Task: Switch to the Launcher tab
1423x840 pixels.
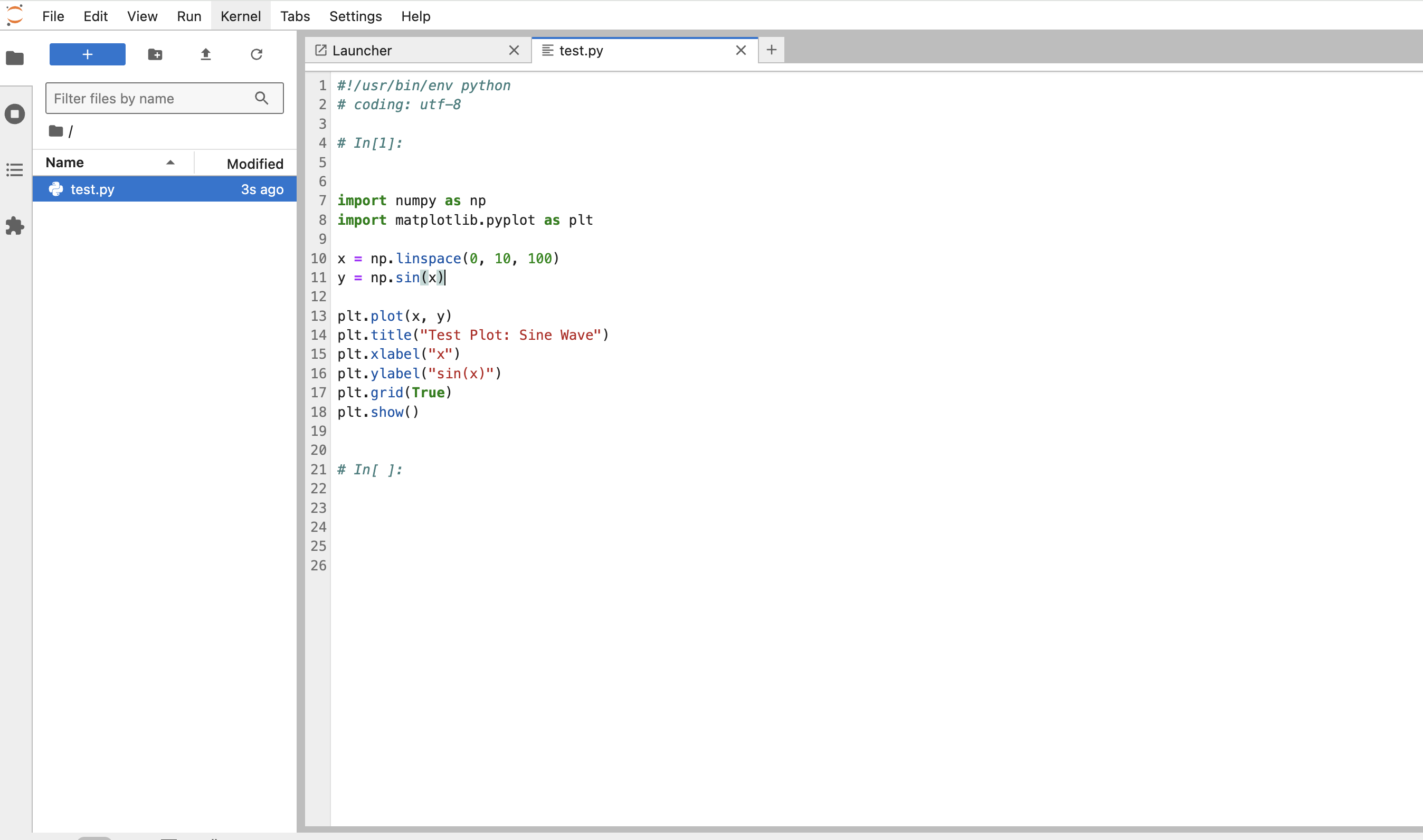Action: pyautogui.click(x=418, y=50)
